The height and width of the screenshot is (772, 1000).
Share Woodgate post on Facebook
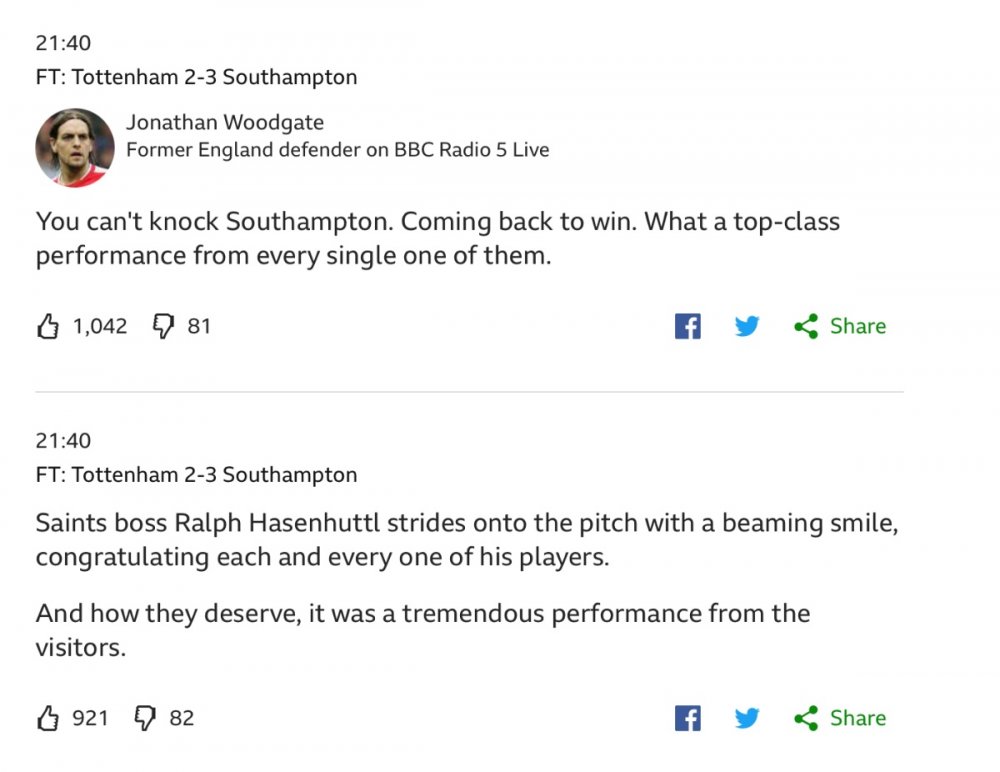(x=687, y=326)
